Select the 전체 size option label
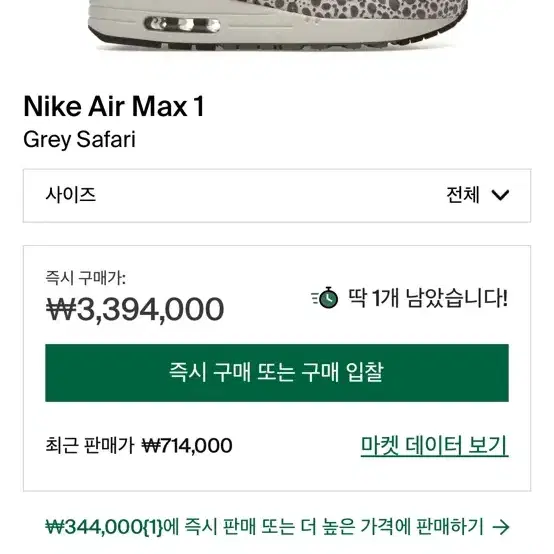The height and width of the screenshot is (554, 554). click(x=463, y=195)
